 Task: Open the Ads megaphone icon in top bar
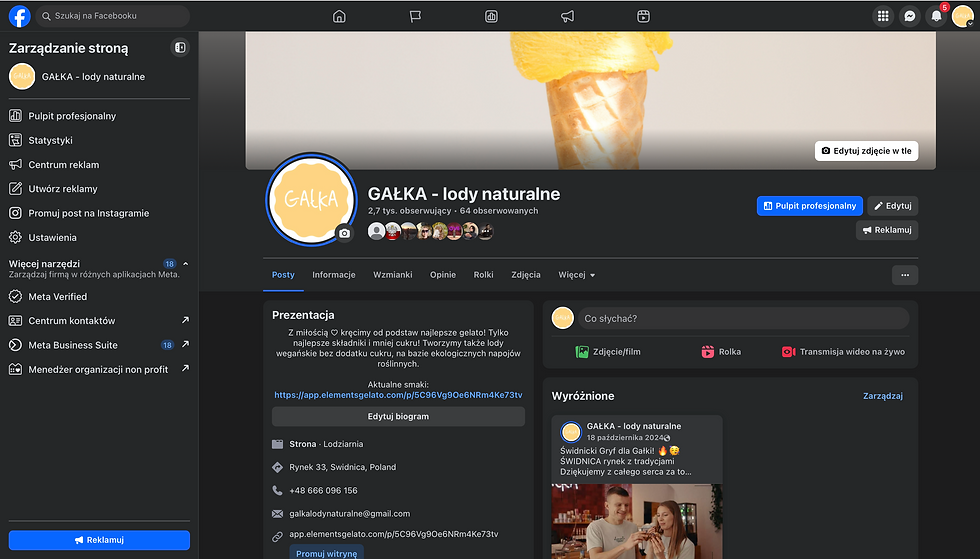[568, 16]
